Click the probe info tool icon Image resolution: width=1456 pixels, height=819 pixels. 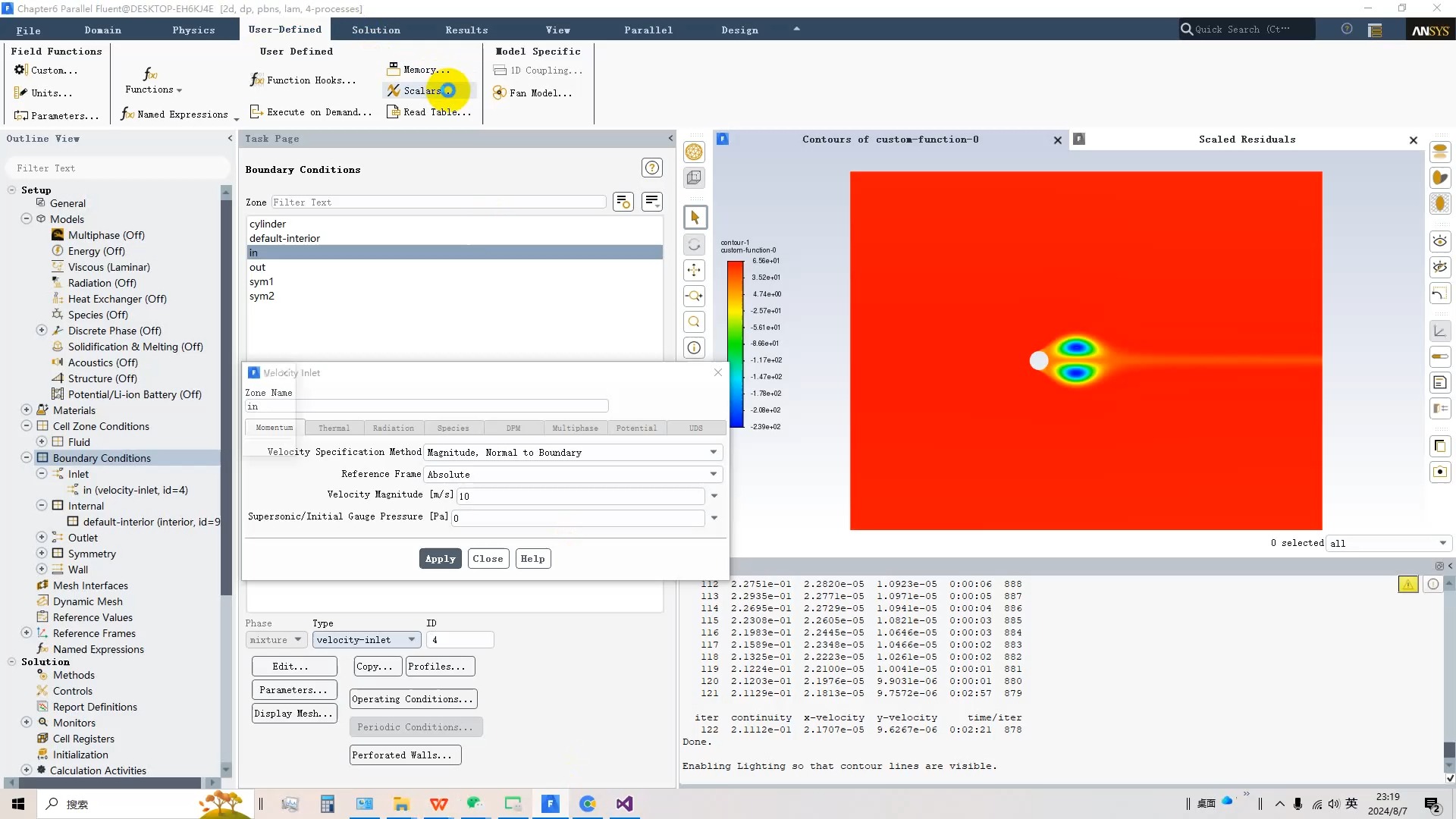click(x=694, y=348)
